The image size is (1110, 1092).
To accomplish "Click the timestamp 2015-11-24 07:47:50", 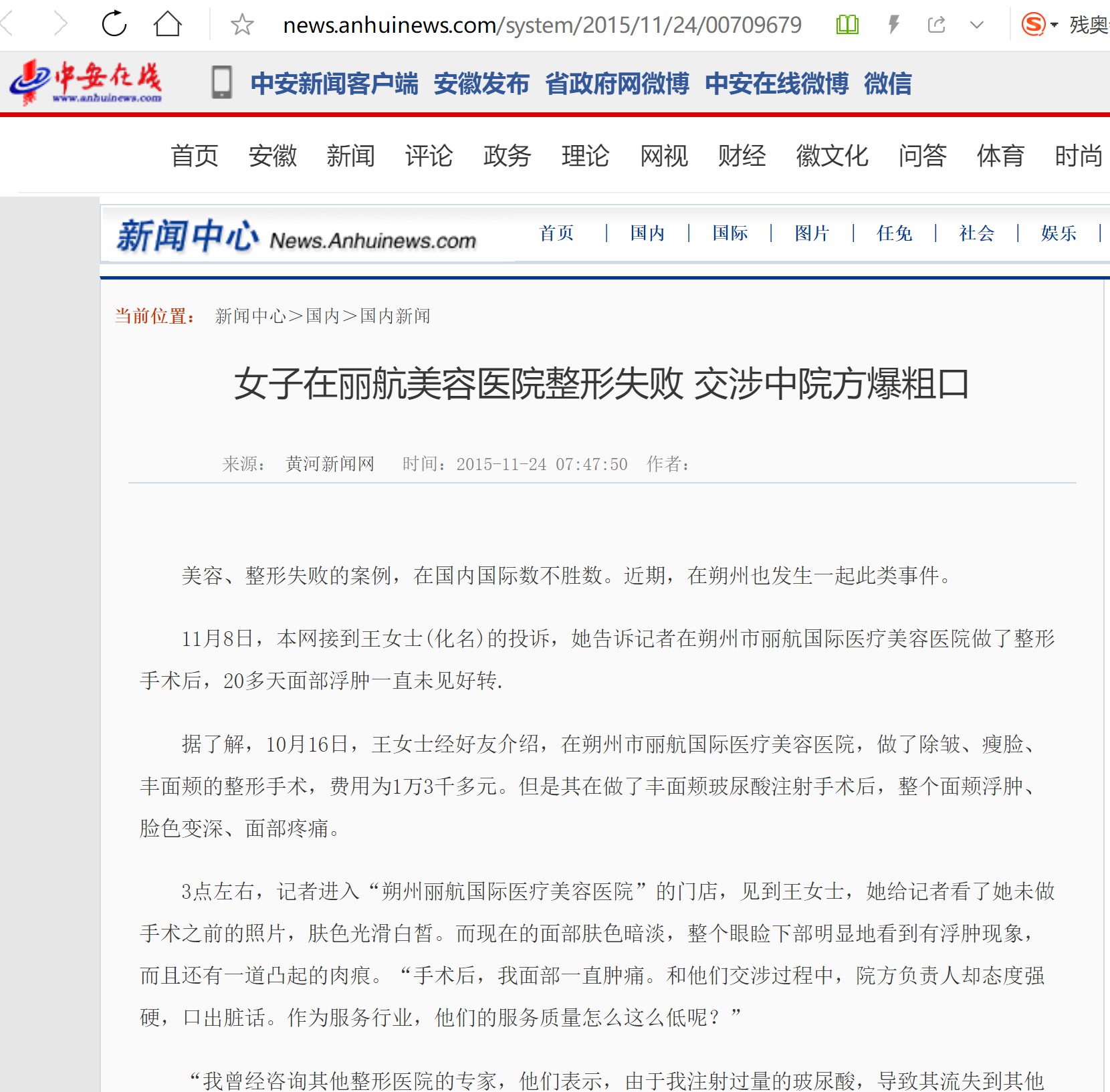I will pos(542,464).
